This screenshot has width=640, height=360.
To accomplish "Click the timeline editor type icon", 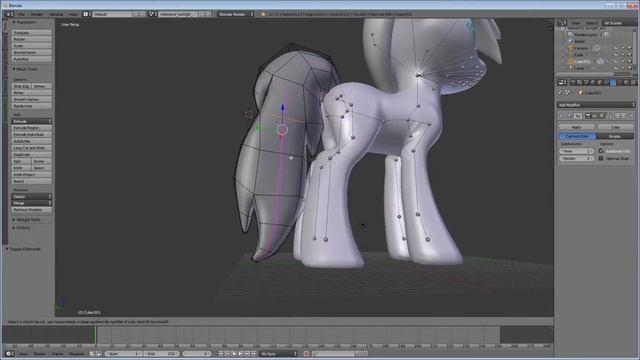I will click(x=9, y=353).
